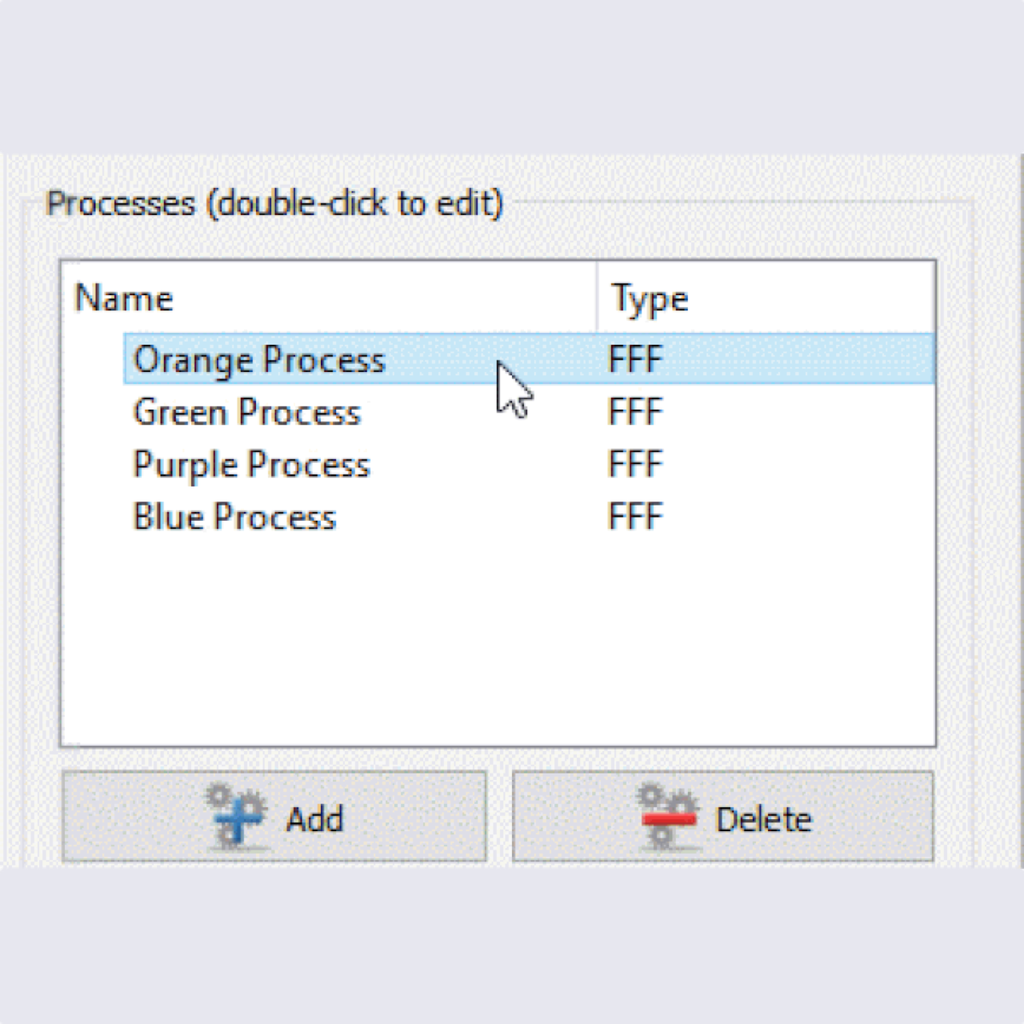The height and width of the screenshot is (1024, 1024).
Task: Sort by the Name column header
Action: click(x=124, y=298)
